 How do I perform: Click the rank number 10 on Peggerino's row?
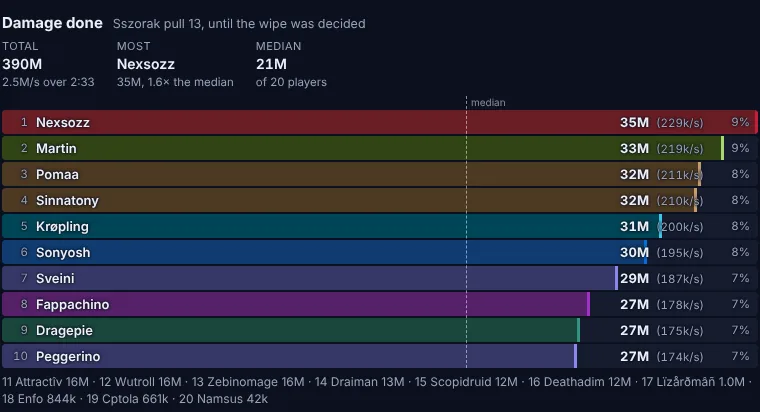(x=20, y=356)
